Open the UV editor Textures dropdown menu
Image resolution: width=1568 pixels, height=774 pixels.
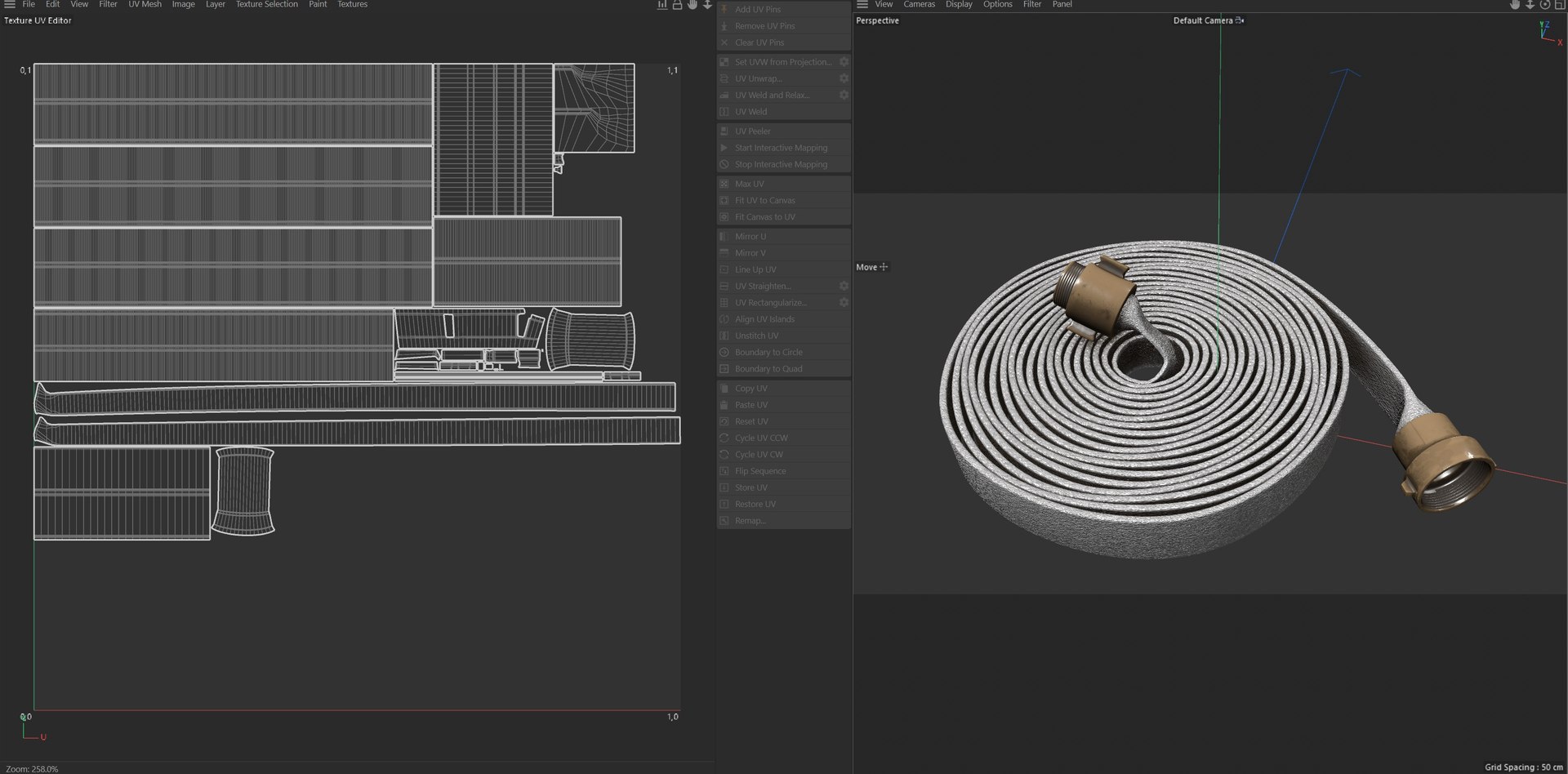(x=352, y=4)
